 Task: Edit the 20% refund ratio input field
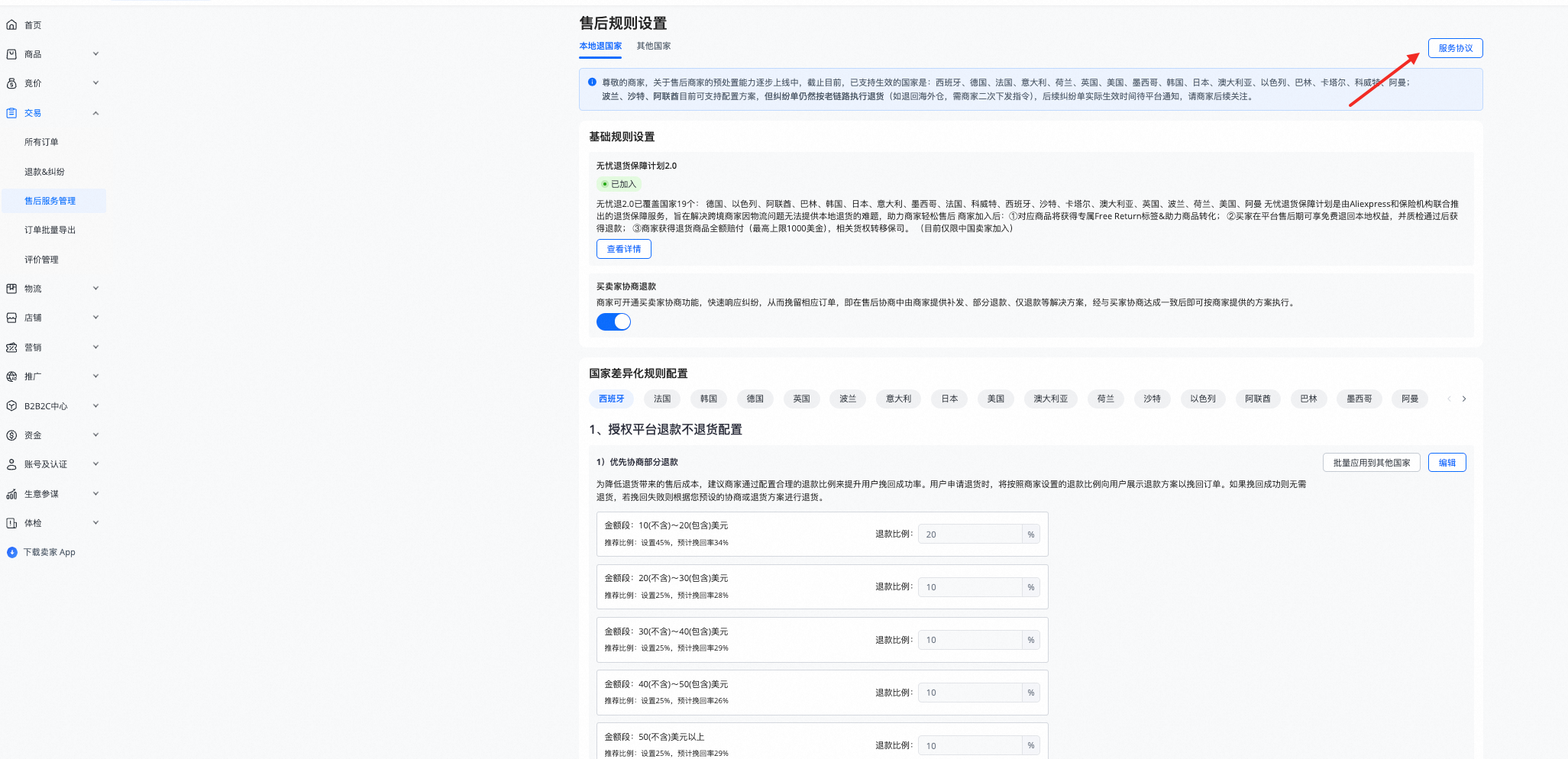[x=970, y=533]
